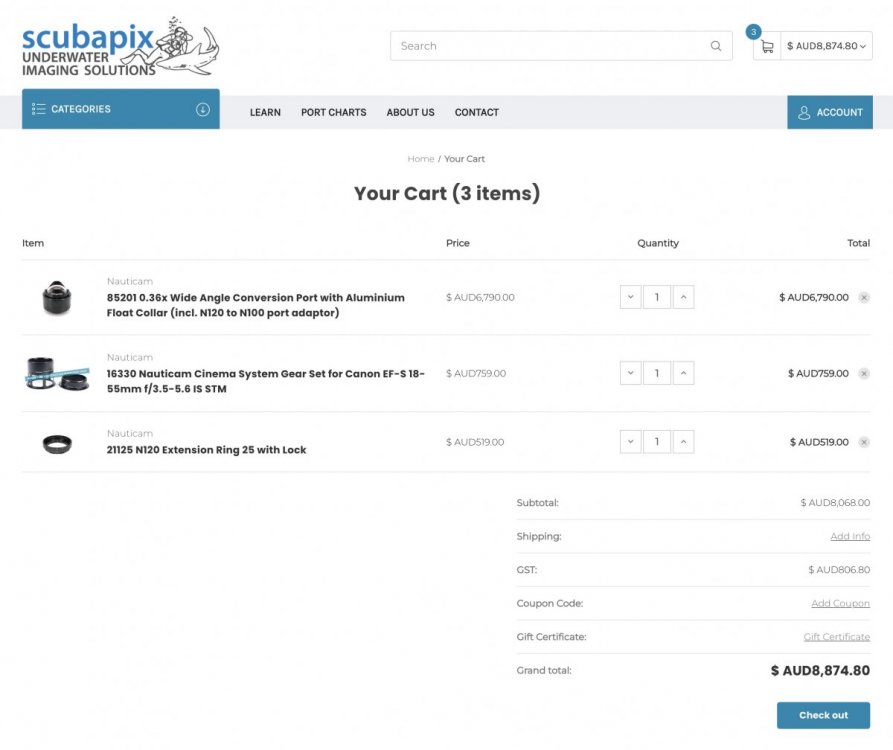Click the Your Cart breadcrumb
The image size is (893, 750).
click(x=464, y=159)
